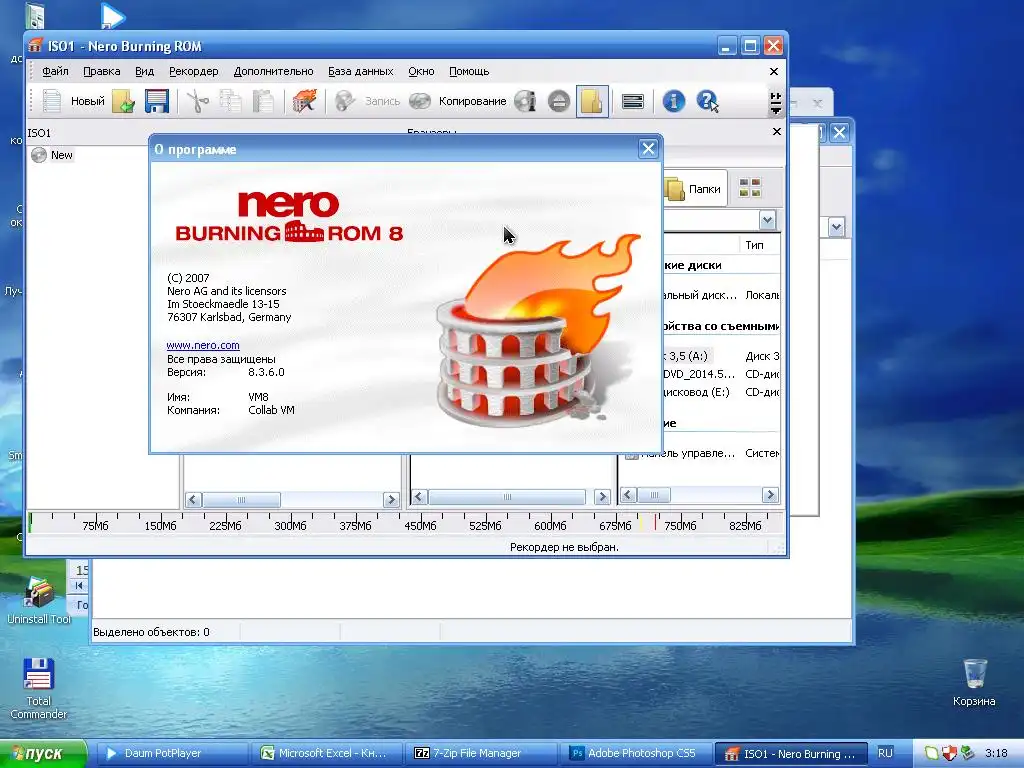The image size is (1024, 768).
Task: Open the Корзина recycle bin icon
Action: coord(974,682)
